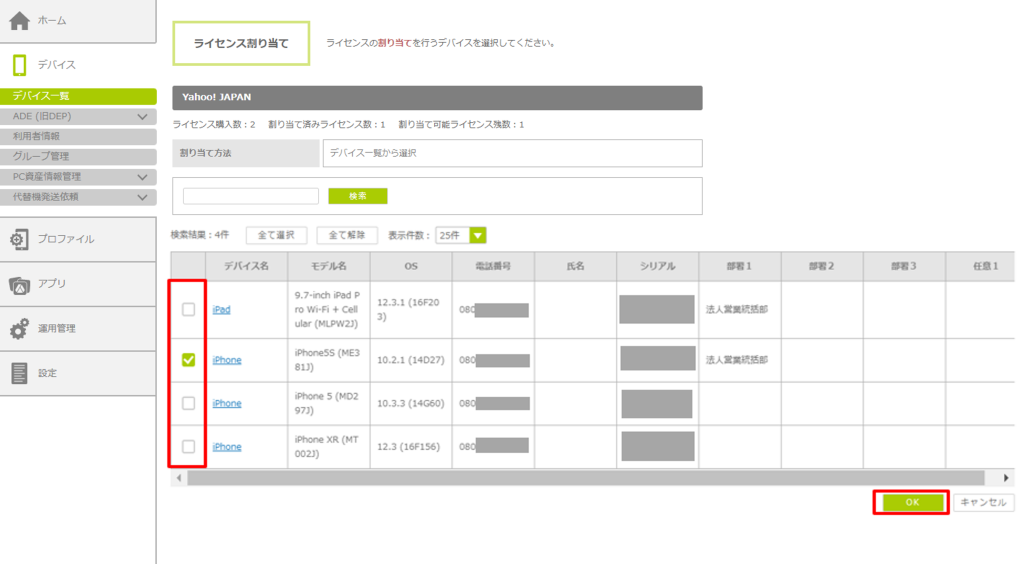
Task: Click the Settings document icon
Action: 19,373
